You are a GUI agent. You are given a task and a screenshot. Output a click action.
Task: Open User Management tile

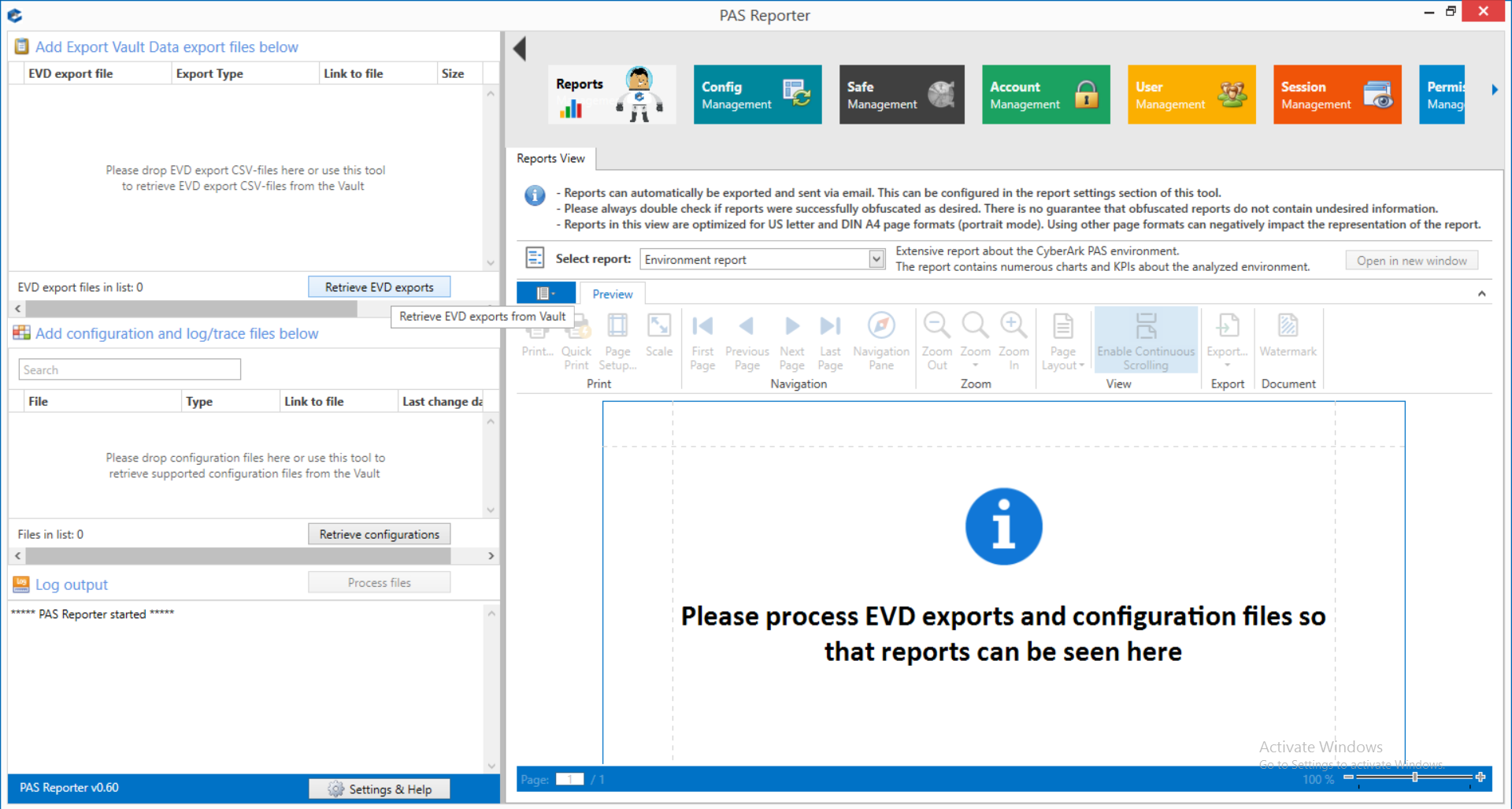pyautogui.click(x=1191, y=95)
